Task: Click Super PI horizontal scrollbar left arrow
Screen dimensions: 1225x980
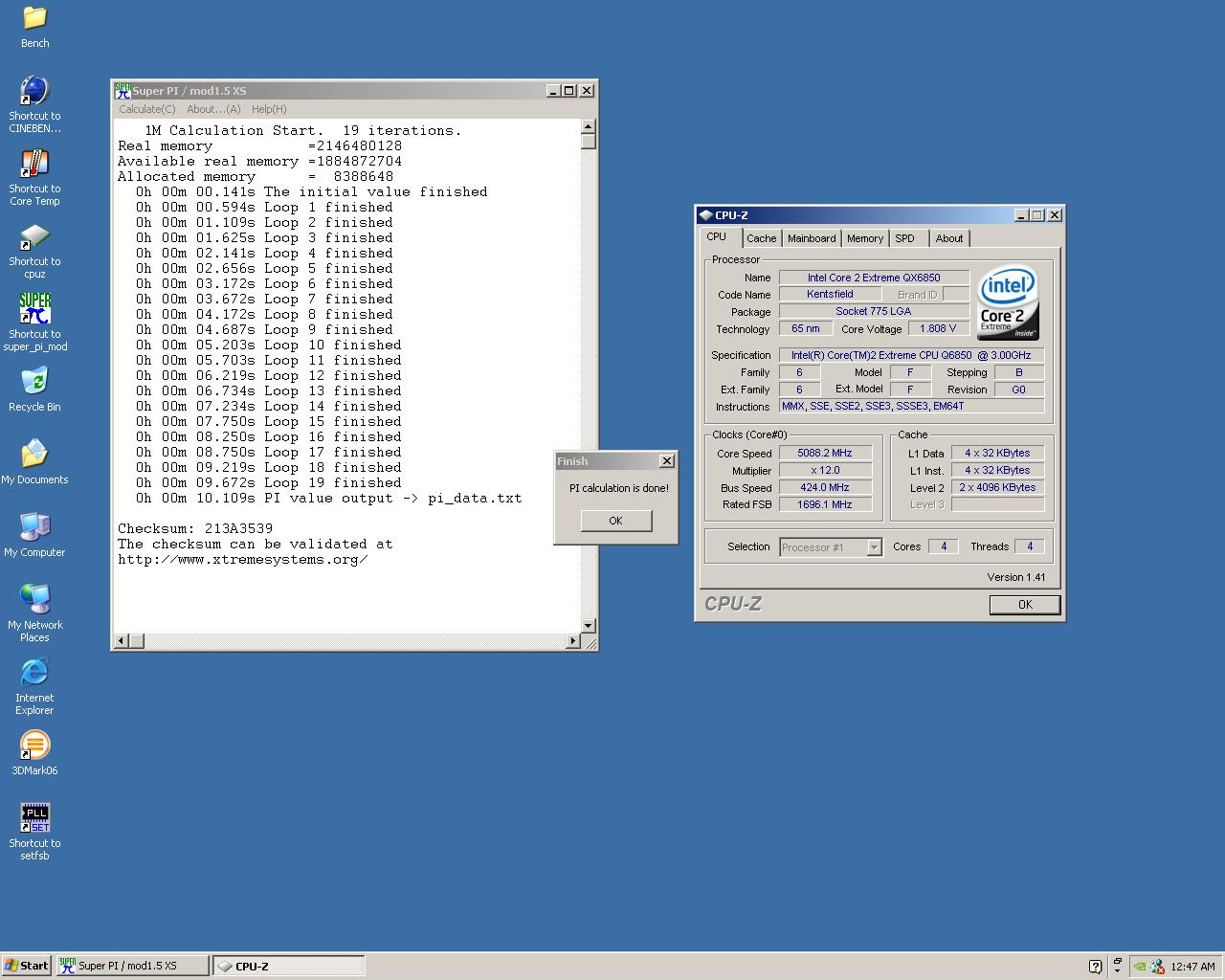Action: coord(121,640)
